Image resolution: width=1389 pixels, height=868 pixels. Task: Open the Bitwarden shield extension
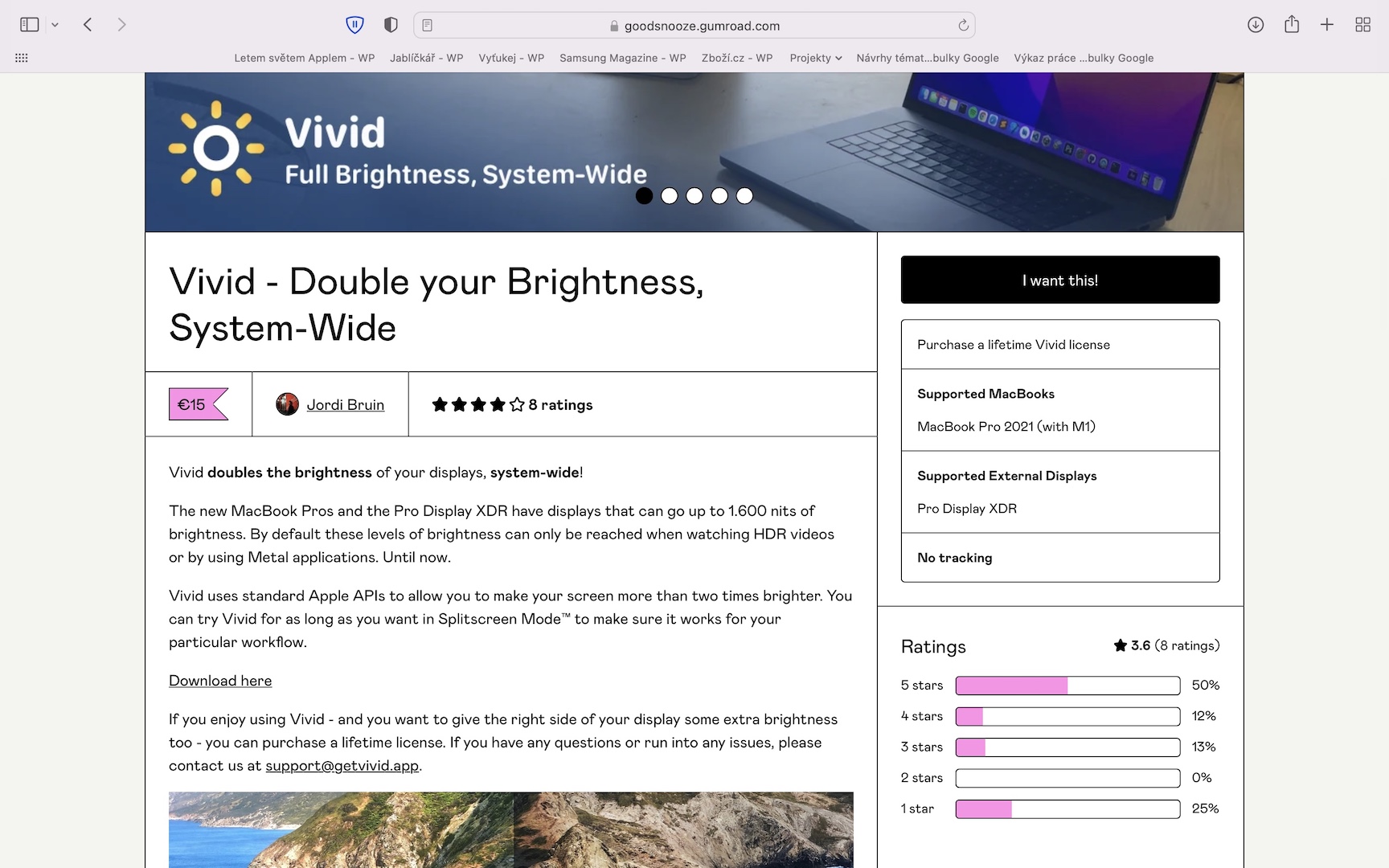pos(354,25)
